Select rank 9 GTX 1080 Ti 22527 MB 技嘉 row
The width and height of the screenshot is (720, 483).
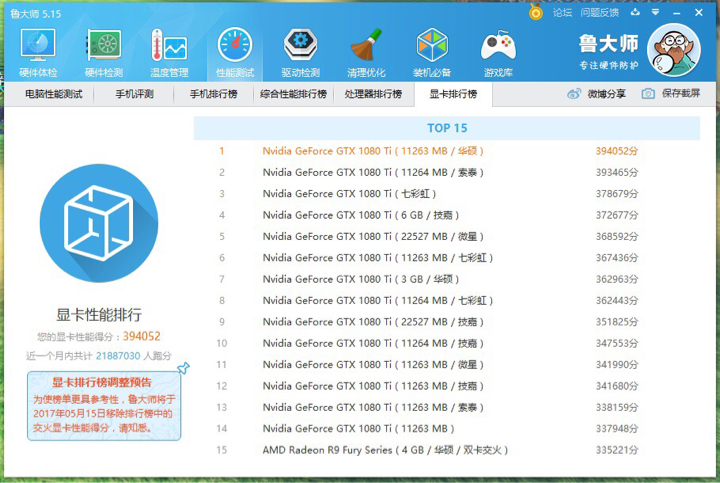(x=447, y=322)
